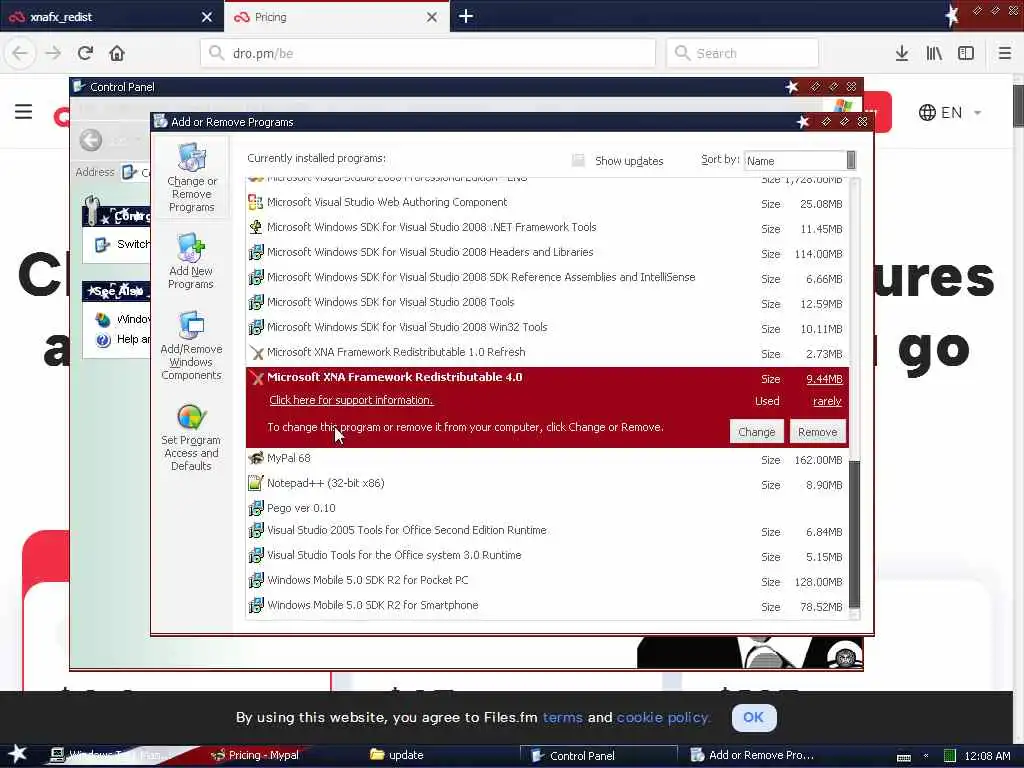1024x768 pixels.
Task: Click the browser Back arrow button
Action: [x=20, y=53]
